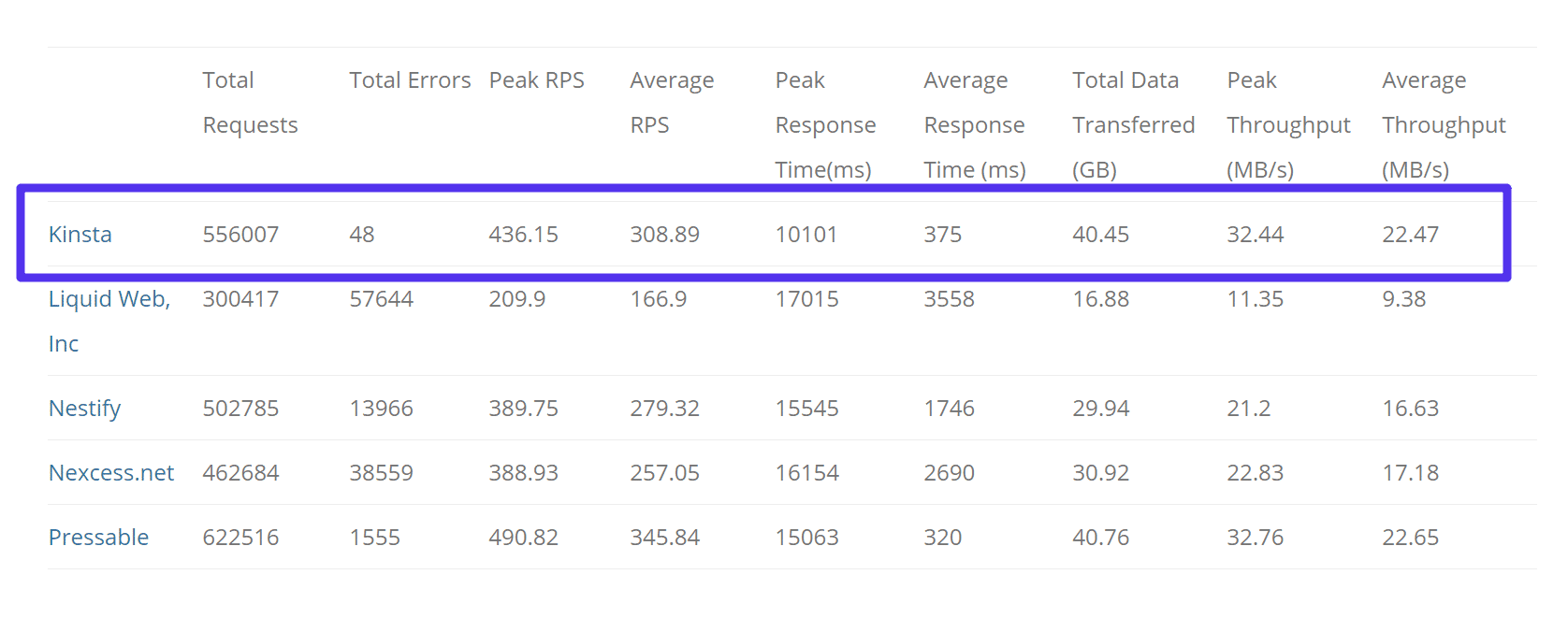Viewport: 1568px width, 618px height.
Task: Select the Peak Throughput (MB/s) header
Action: click(1288, 125)
